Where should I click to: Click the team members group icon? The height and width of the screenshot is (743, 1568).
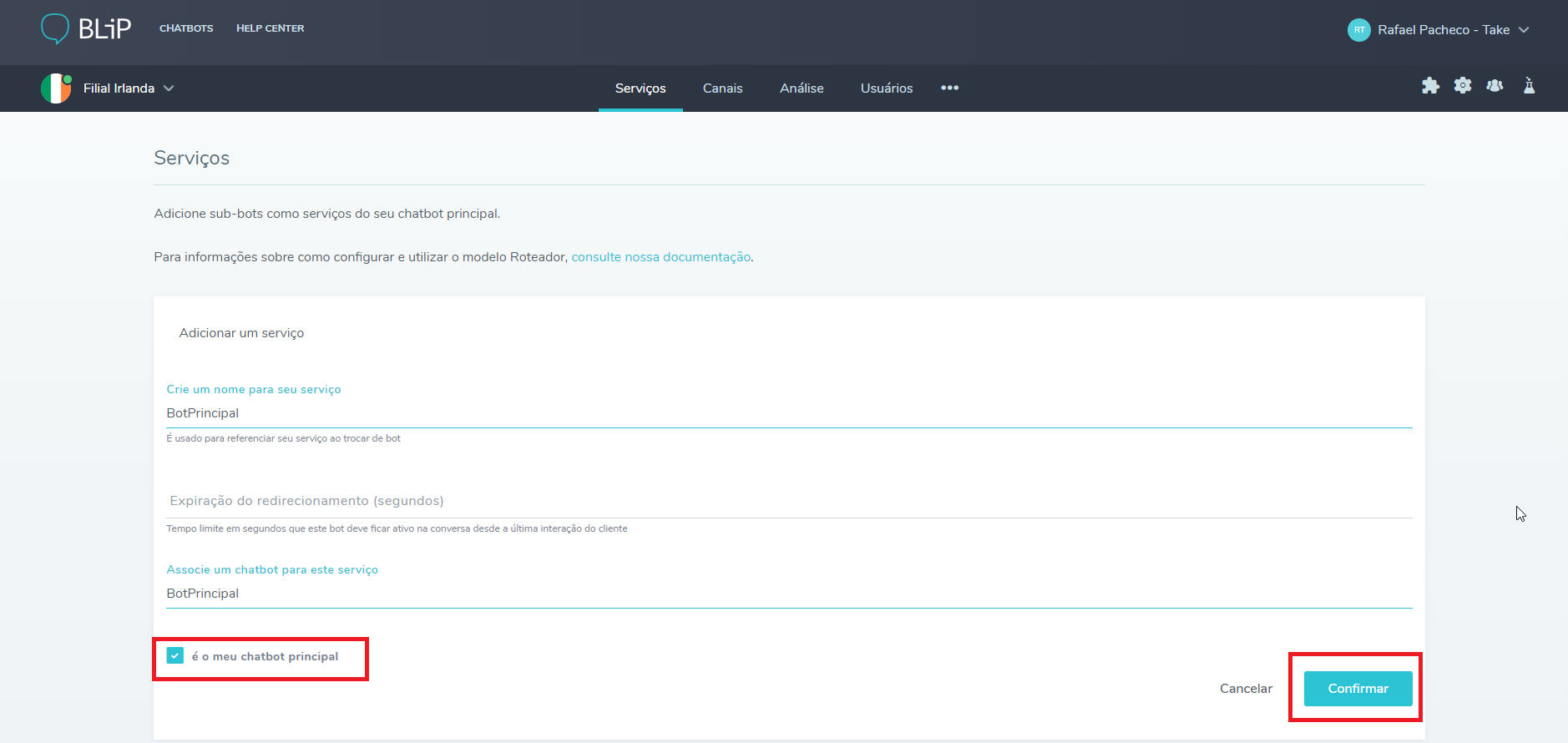(1495, 86)
